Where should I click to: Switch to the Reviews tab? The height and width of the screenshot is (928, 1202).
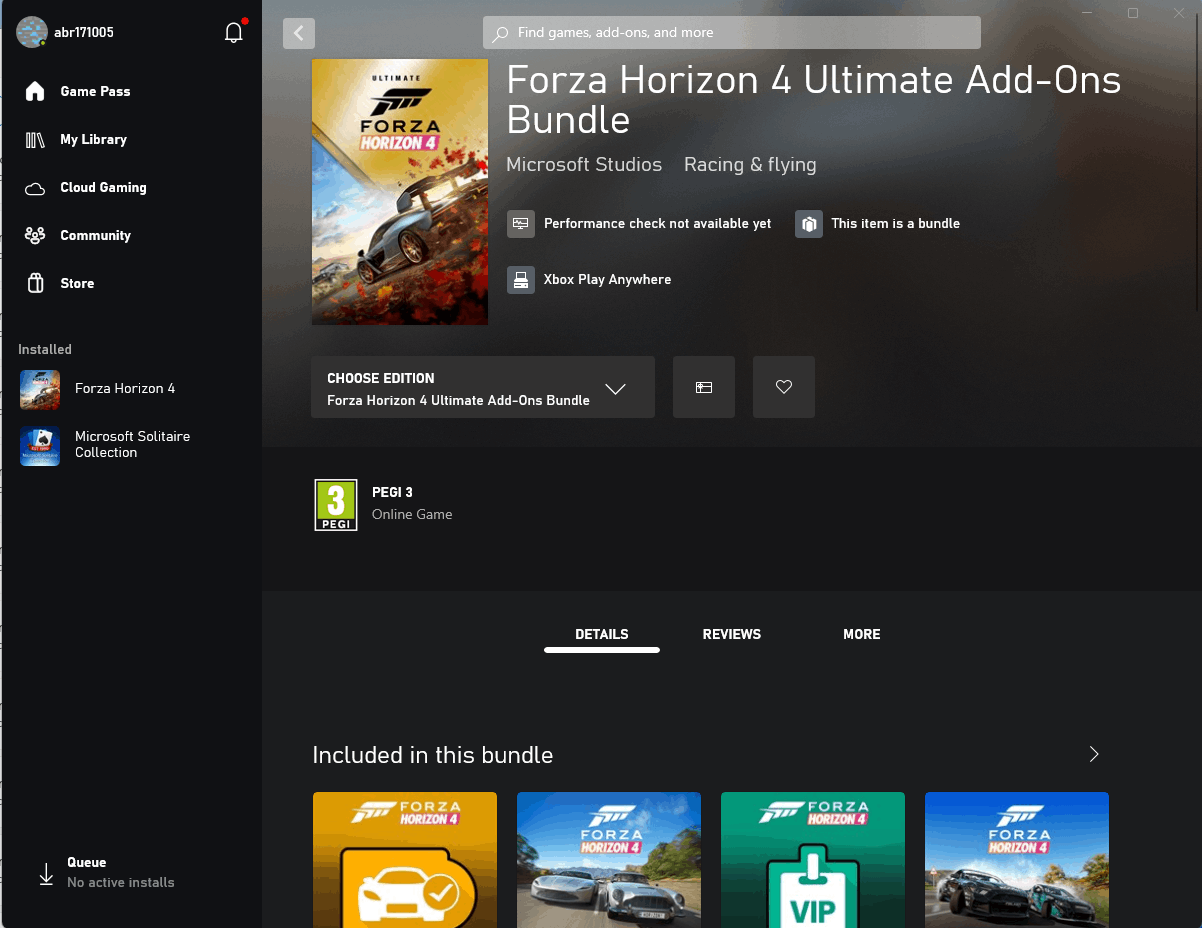point(732,634)
